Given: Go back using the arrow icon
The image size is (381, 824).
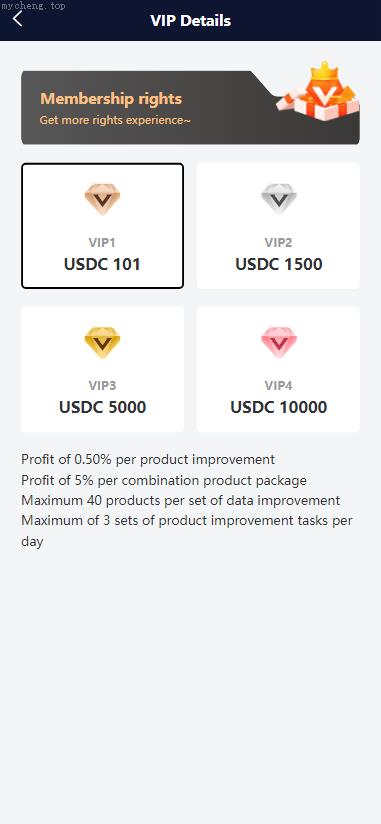Looking at the screenshot, I should point(18,19).
